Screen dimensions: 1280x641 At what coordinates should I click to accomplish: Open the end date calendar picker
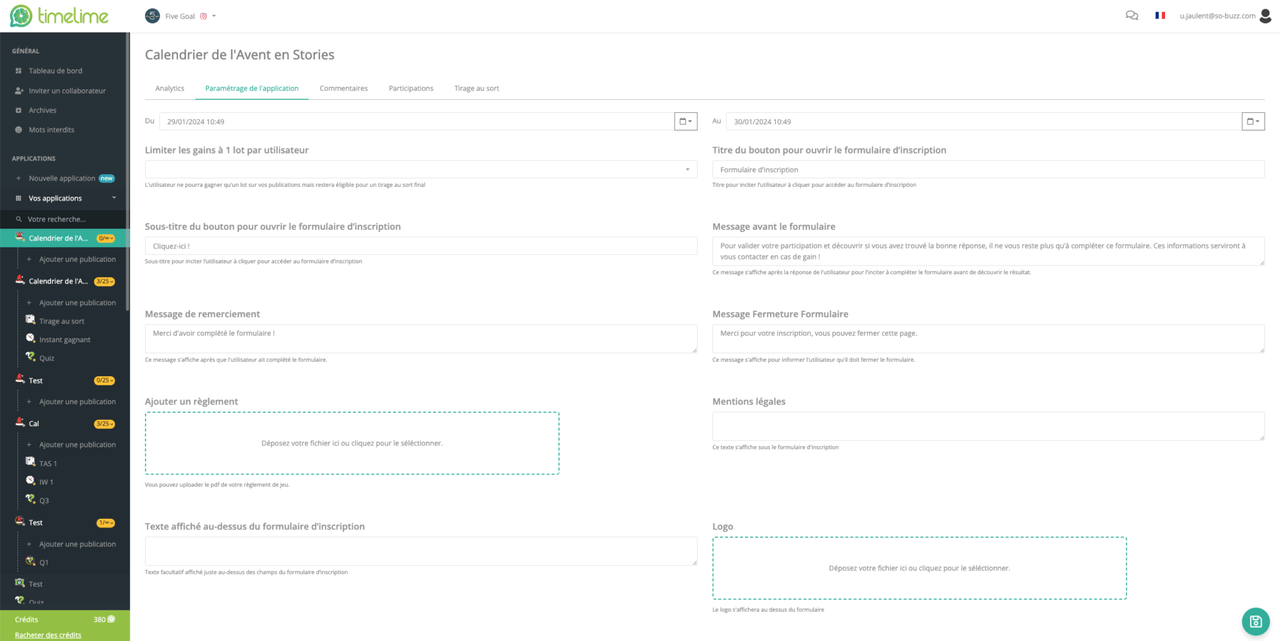pyautogui.click(x=1253, y=121)
